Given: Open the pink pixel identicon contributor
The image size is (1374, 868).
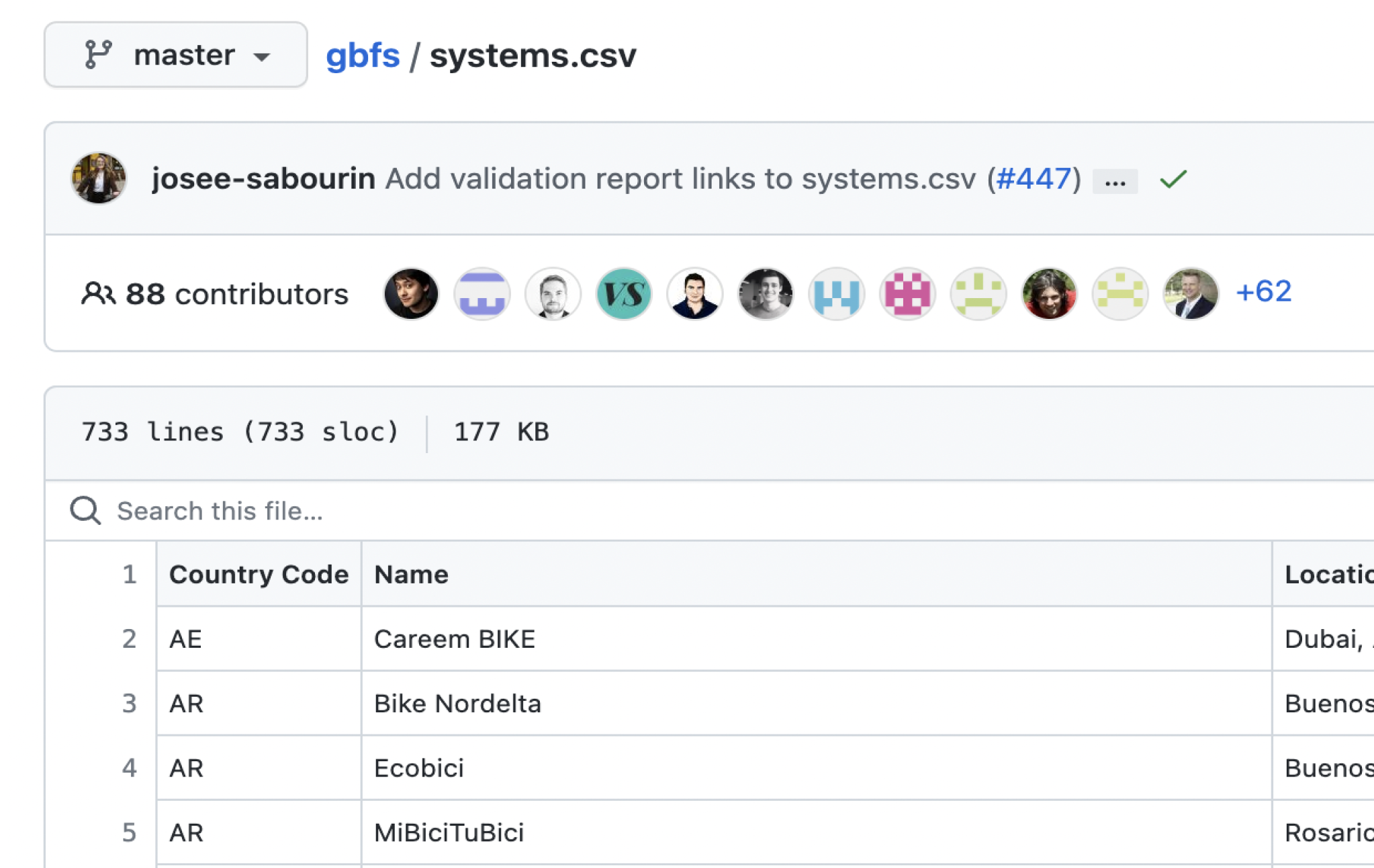Looking at the screenshot, I should point(907,293).
